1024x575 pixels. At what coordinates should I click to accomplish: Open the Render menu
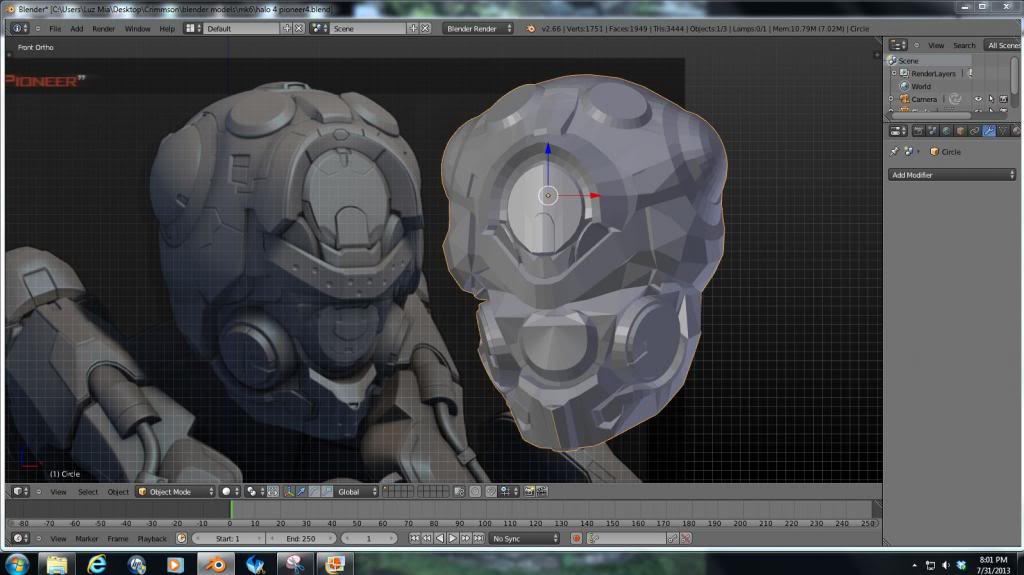tap(103, 29)
